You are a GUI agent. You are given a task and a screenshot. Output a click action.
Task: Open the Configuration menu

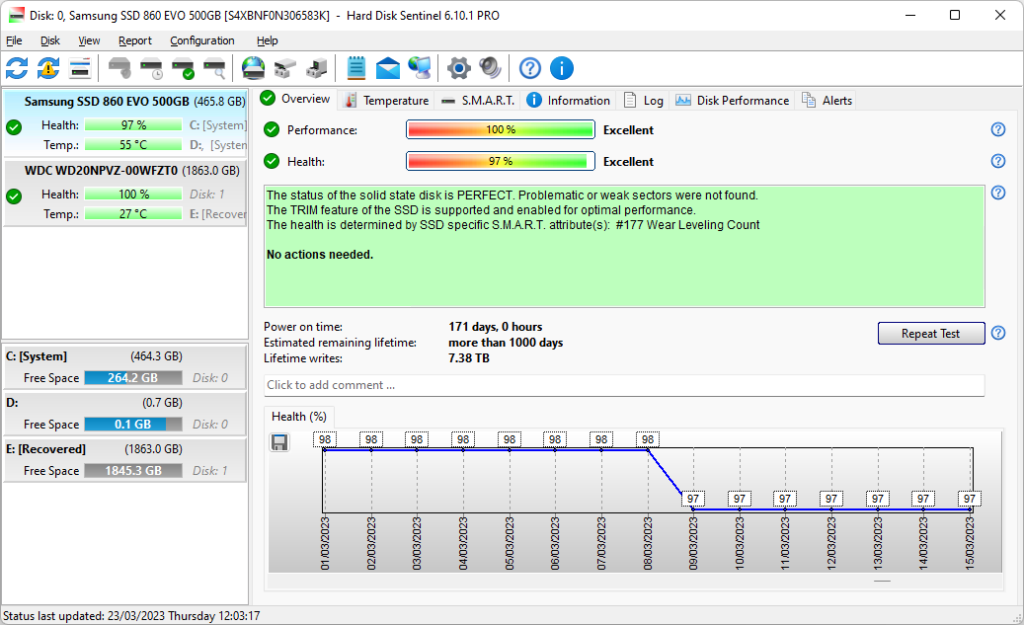tap(202, 40)
